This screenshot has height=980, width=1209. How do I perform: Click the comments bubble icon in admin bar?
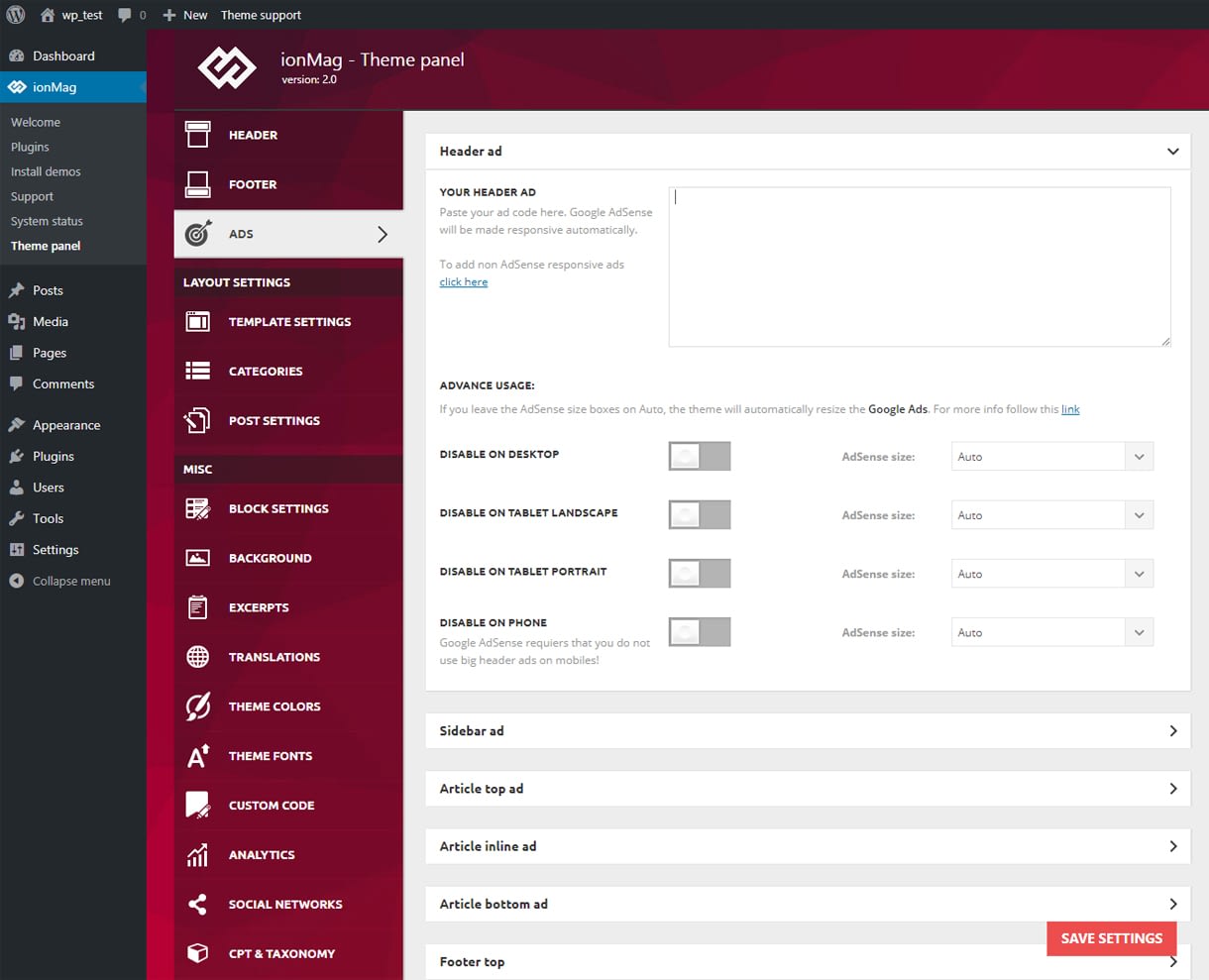click(125, 15)
